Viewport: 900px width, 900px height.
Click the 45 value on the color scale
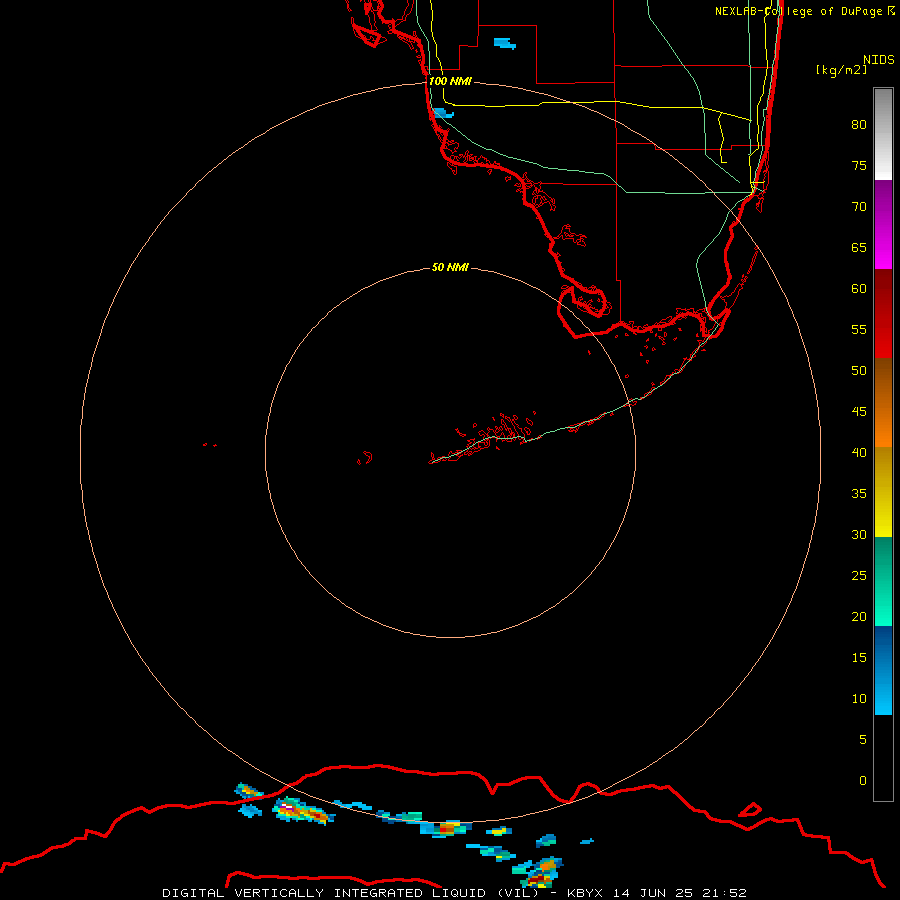[859, 412]
